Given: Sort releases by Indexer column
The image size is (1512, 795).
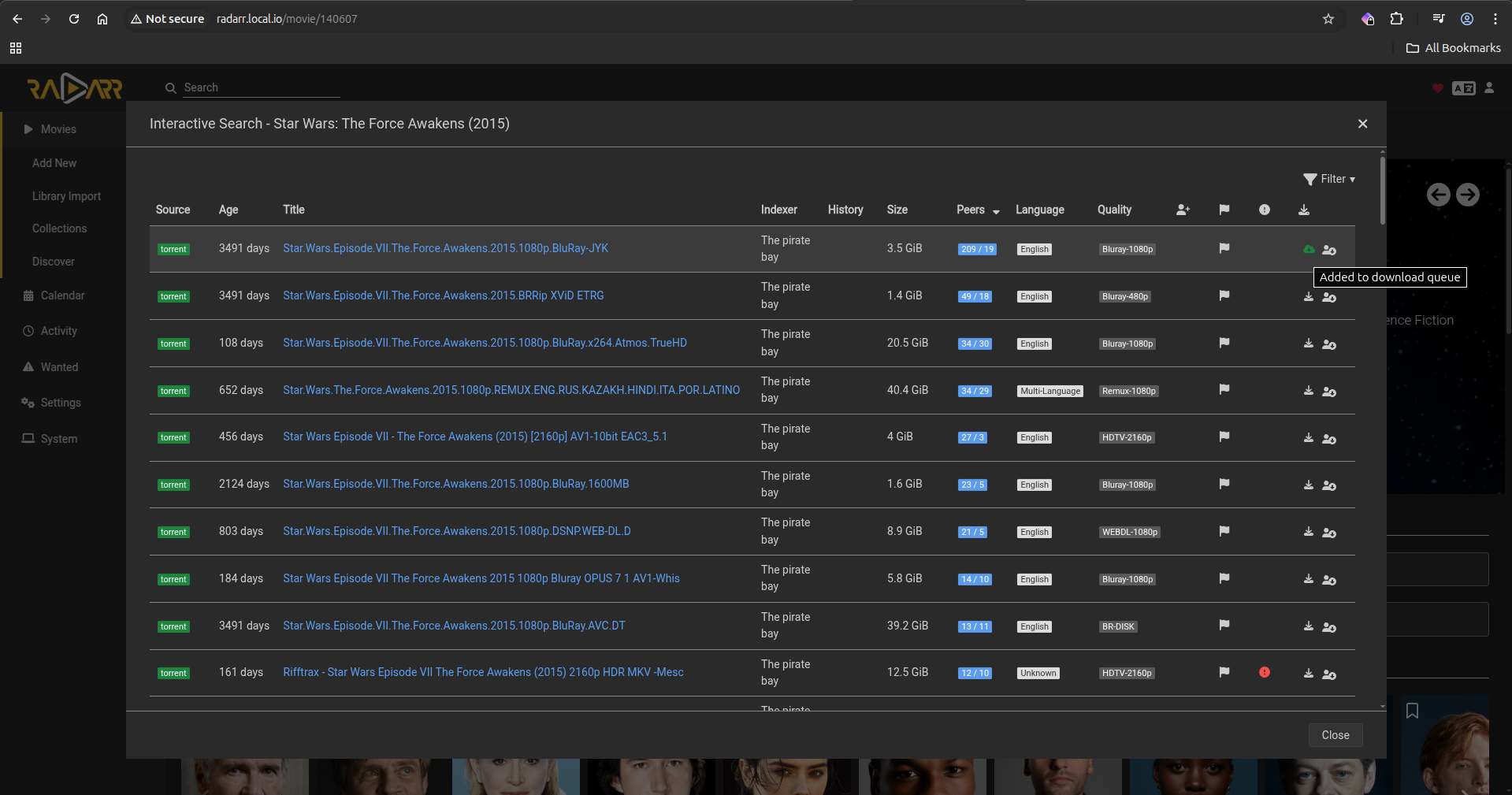Looking at the screenshot, I should pyautogui.click(x=779, y=210).
